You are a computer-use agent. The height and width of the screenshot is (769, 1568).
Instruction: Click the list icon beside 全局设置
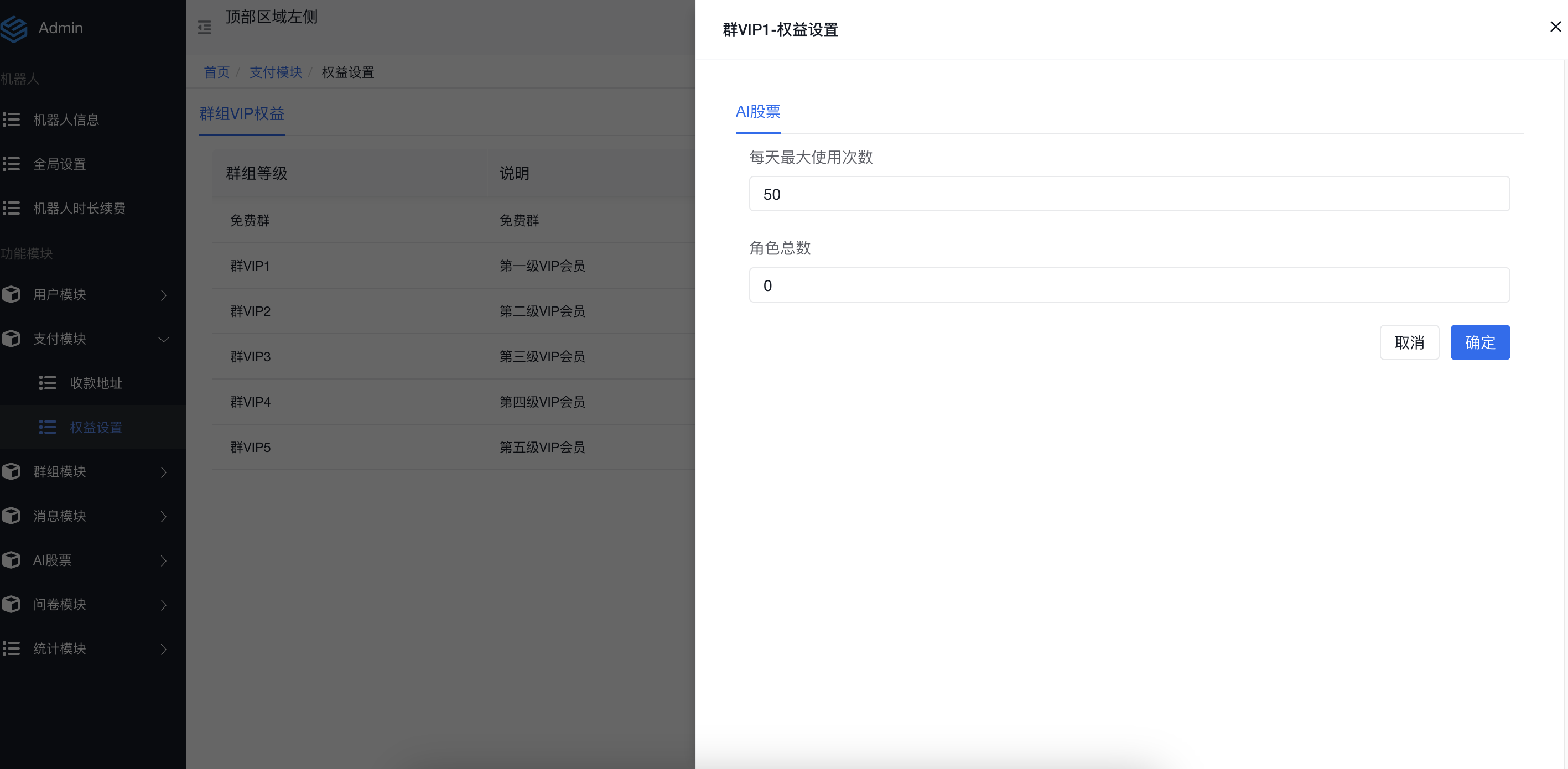11,164
